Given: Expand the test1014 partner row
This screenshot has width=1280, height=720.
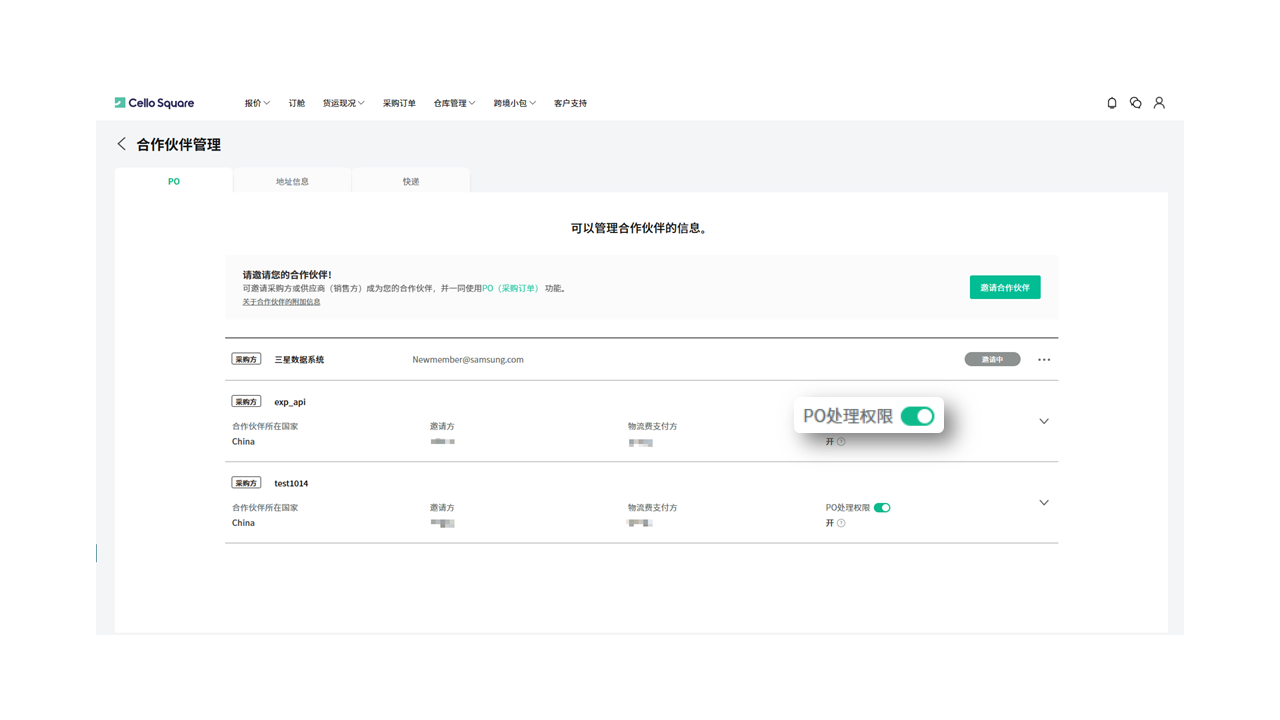Looking at the screenshot, I should point(1044,503).
